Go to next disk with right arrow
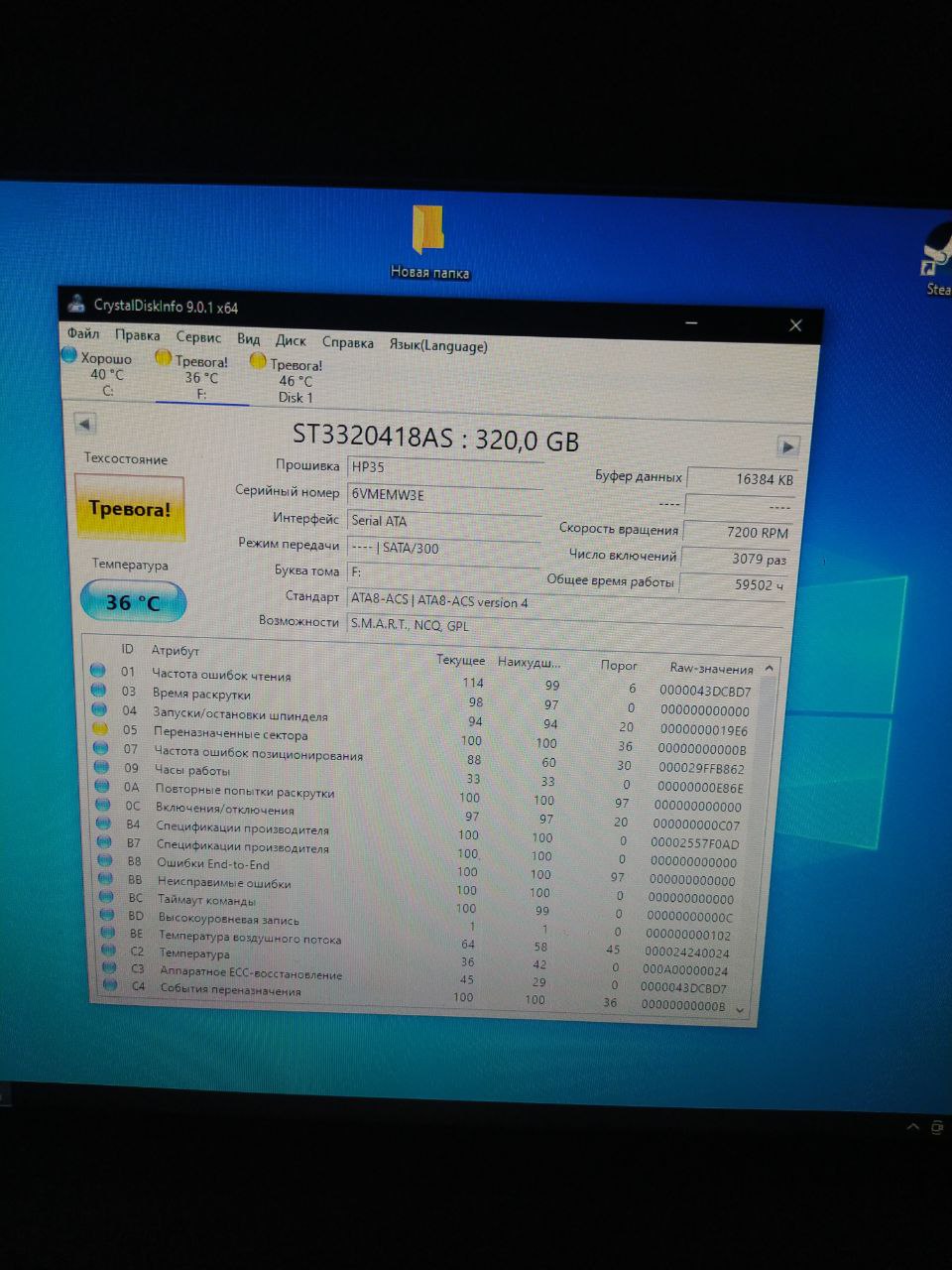The width and height of the screenshot is (952, 1270). tap(787, 446)
